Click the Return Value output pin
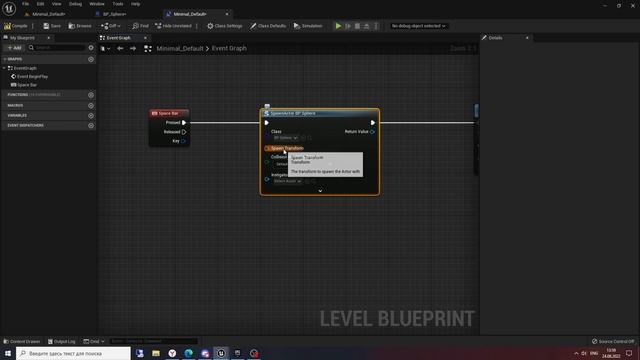Image resolution: width=640 pixels, height=360 pixels. tap(373, 131)
